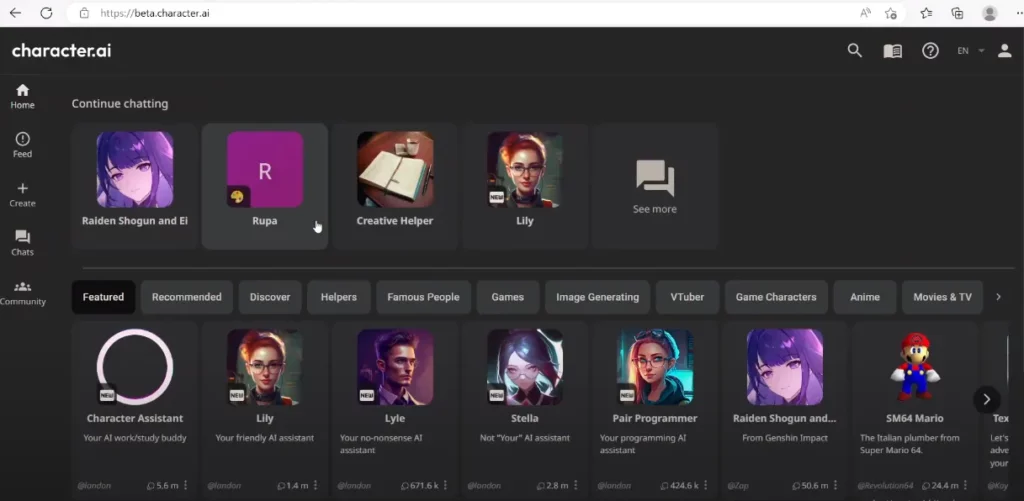Open options menu on Stella card

pyautogui.click(x=575, y=485)
